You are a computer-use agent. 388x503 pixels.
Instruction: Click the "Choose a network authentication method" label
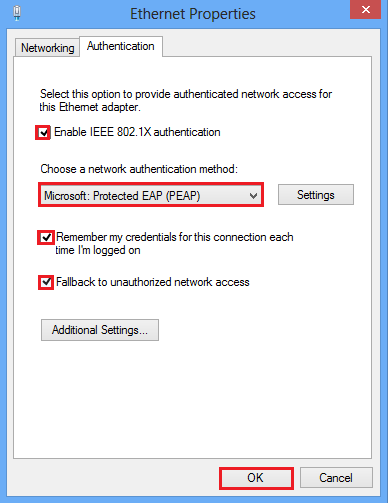139,169
